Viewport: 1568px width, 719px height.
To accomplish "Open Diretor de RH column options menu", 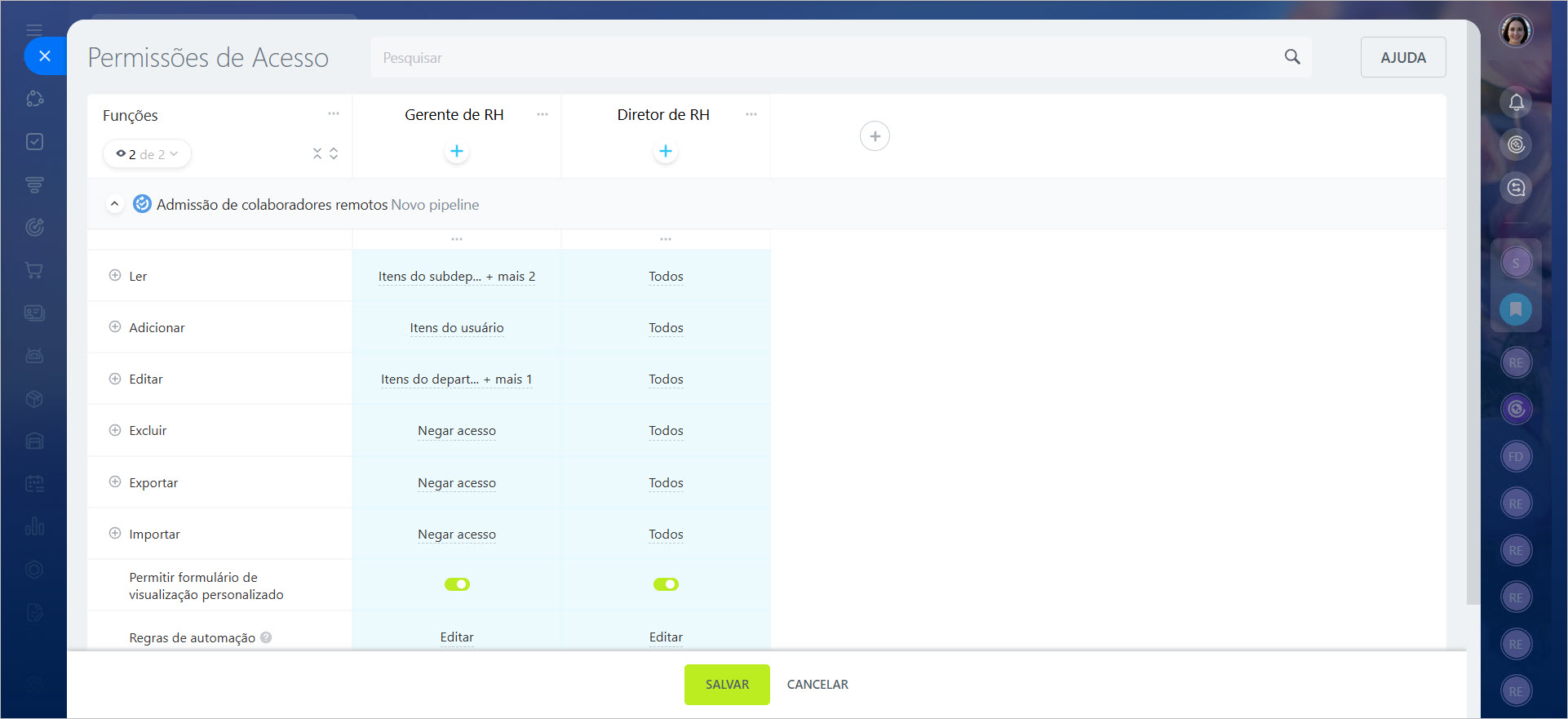I will [x=751, y=114].
